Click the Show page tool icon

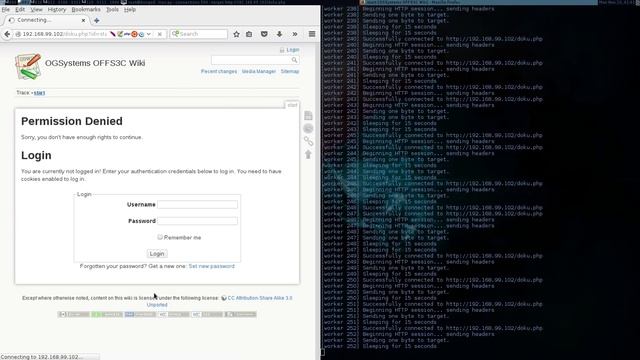point(308,116)
